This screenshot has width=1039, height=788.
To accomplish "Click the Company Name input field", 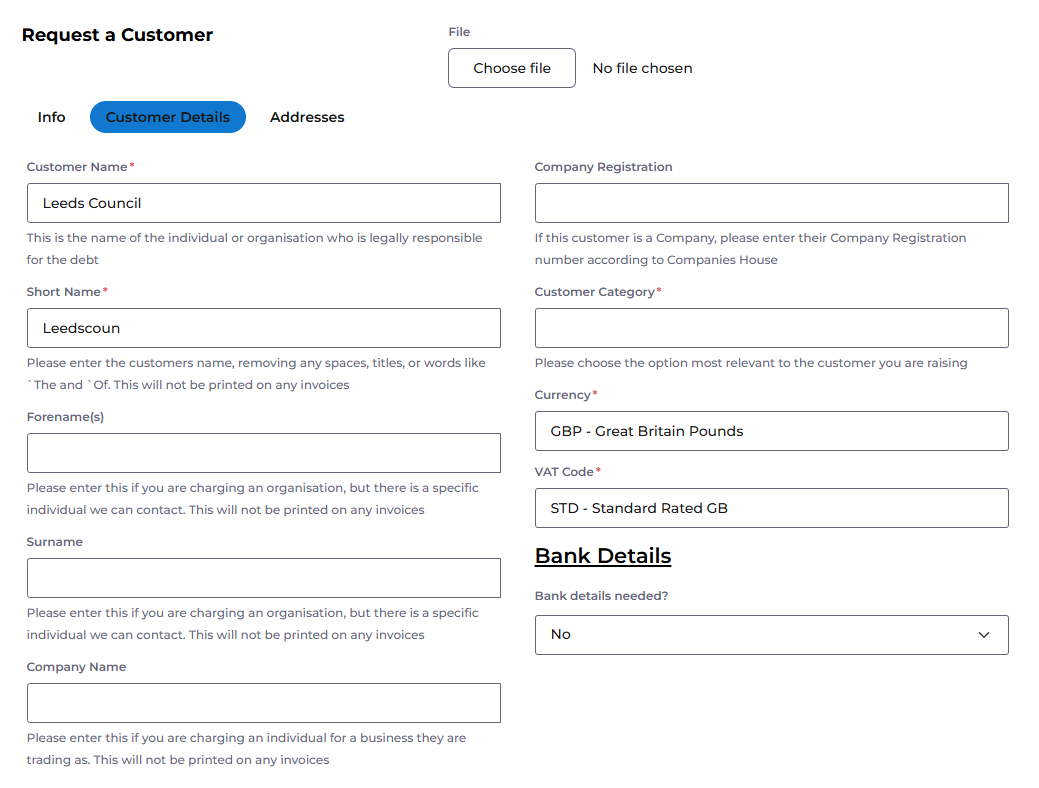I will tap(264, 703).
